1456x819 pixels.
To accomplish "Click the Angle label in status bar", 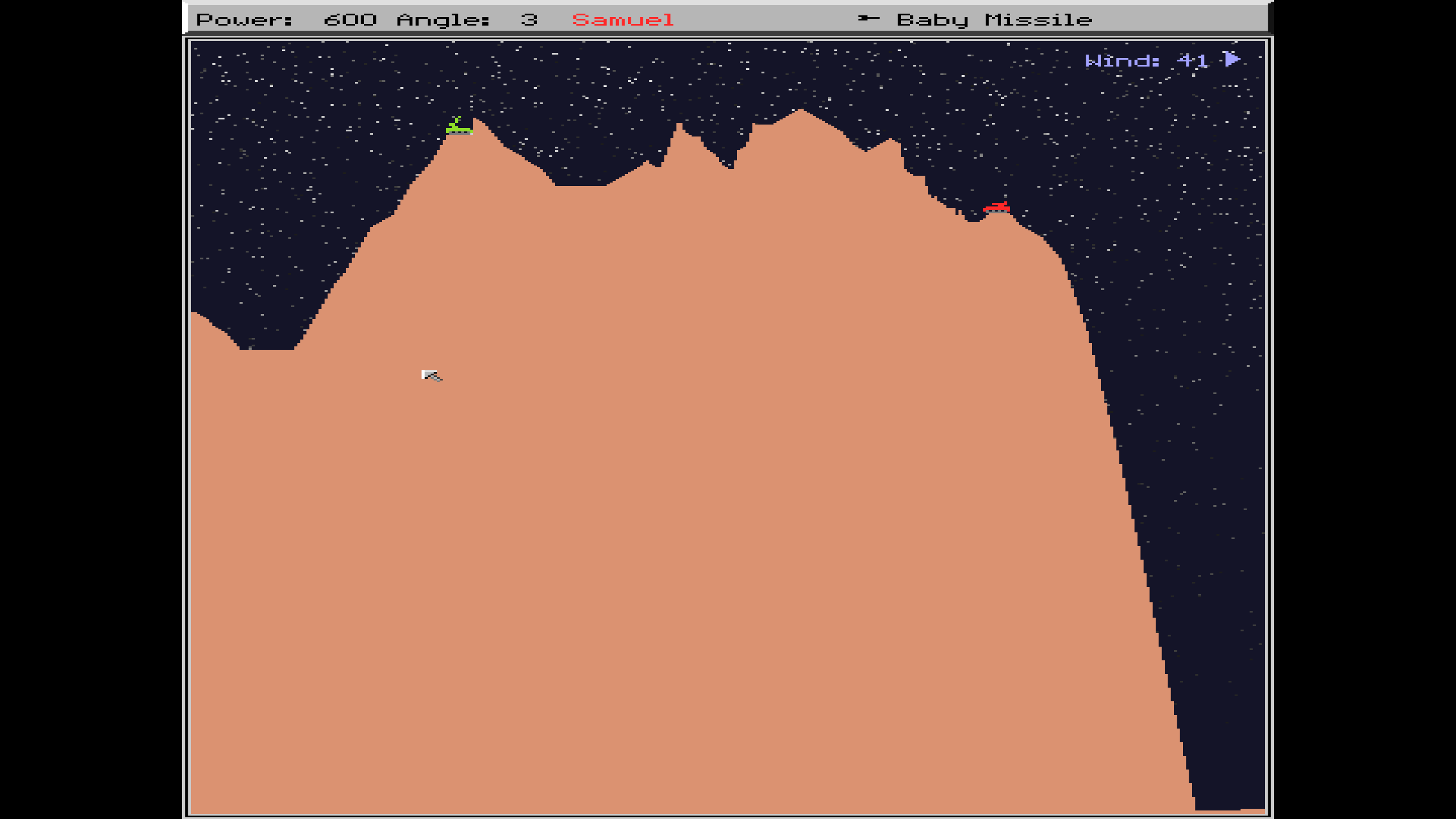I will pyautogui.click(x=443, y=20).
